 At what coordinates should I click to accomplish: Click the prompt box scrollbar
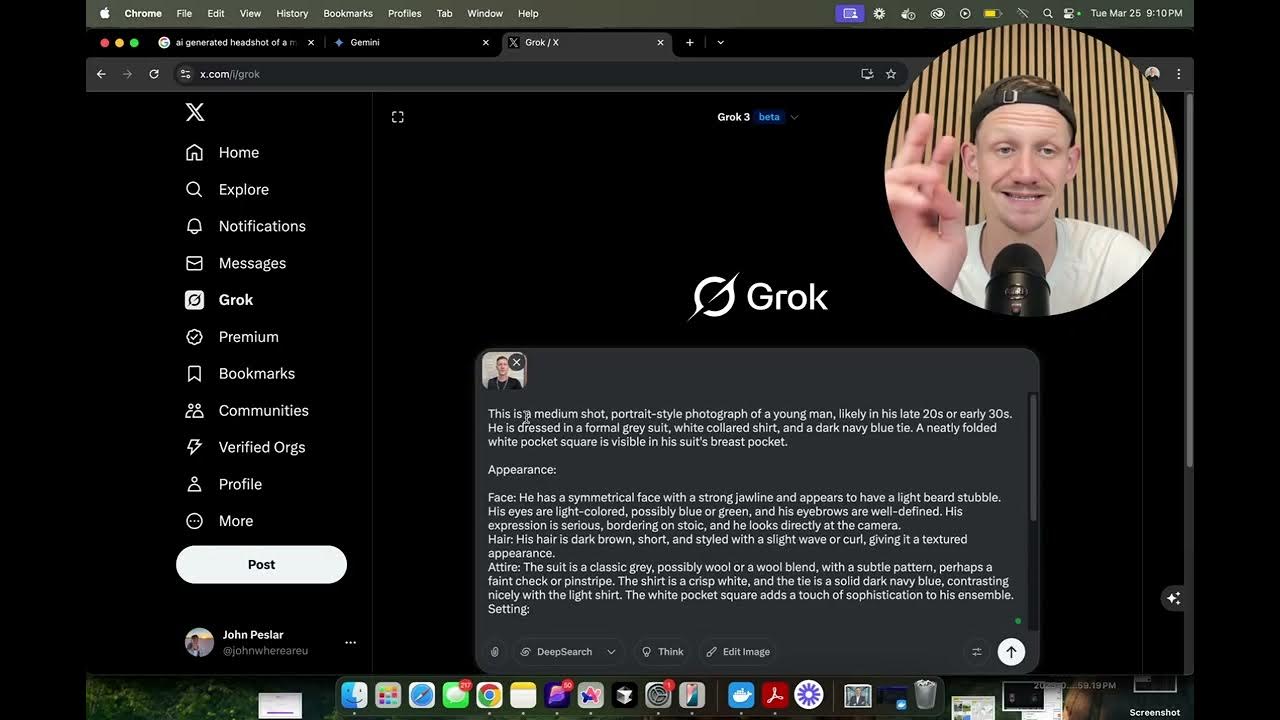(x=1032, y=458)
